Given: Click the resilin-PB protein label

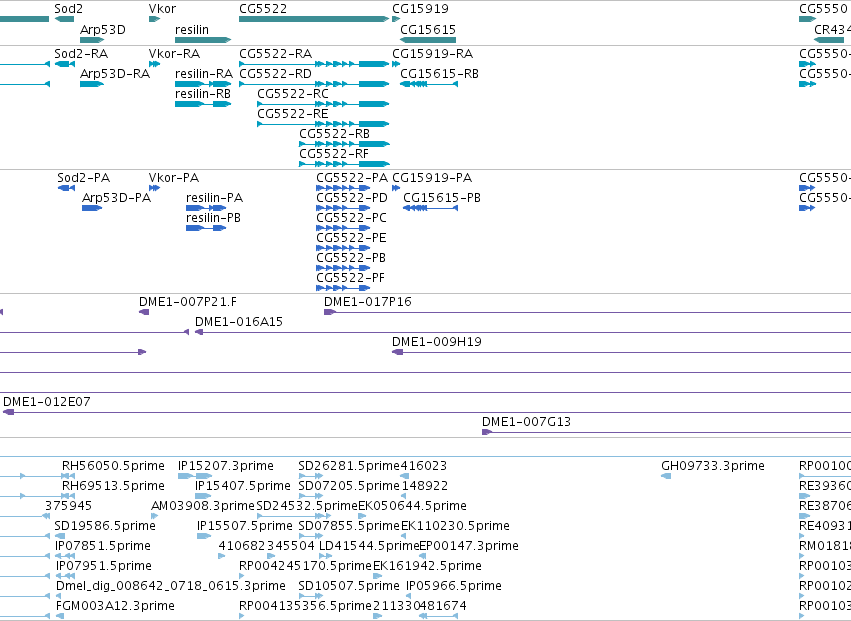Looking at the screenshot, I should tap(213, 218).
